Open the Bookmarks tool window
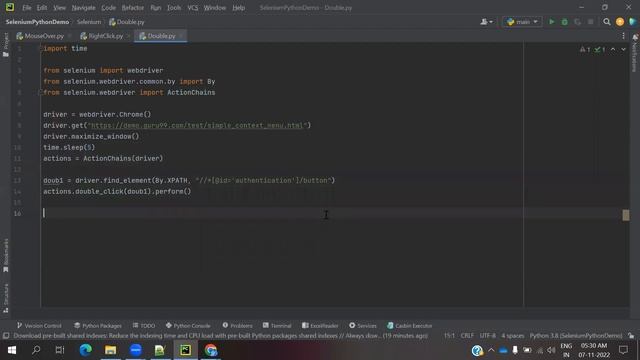The width and height of the screenshot is (640, 360). 6,256
